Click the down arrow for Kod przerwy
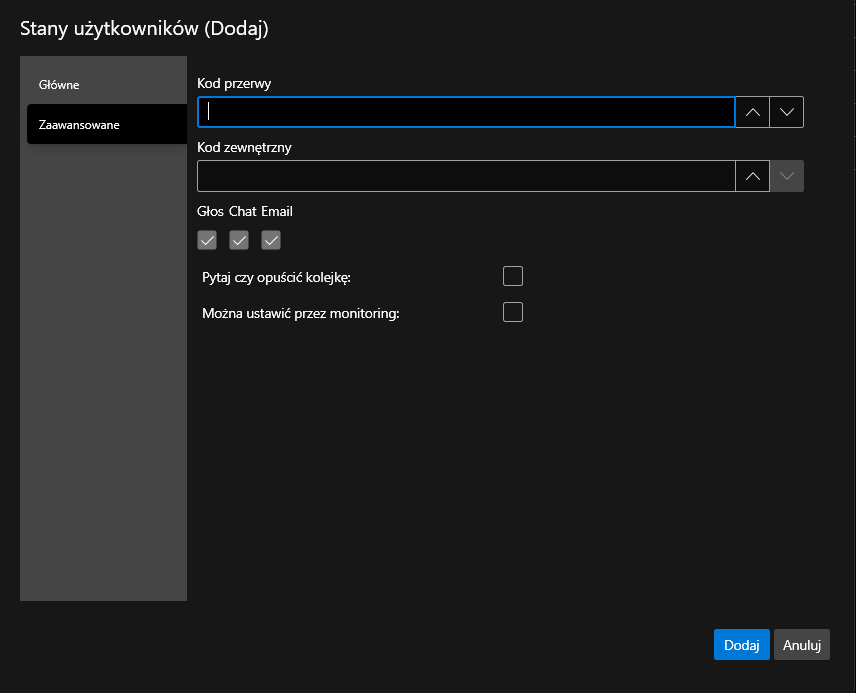Viewport: 856px width, 693px height. click(787, 112)
